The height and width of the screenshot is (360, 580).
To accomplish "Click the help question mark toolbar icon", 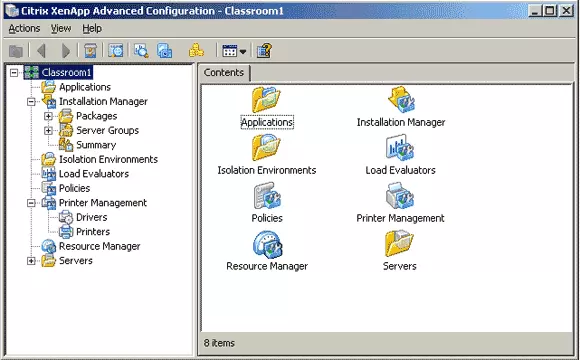I will (x=264, y=51).
